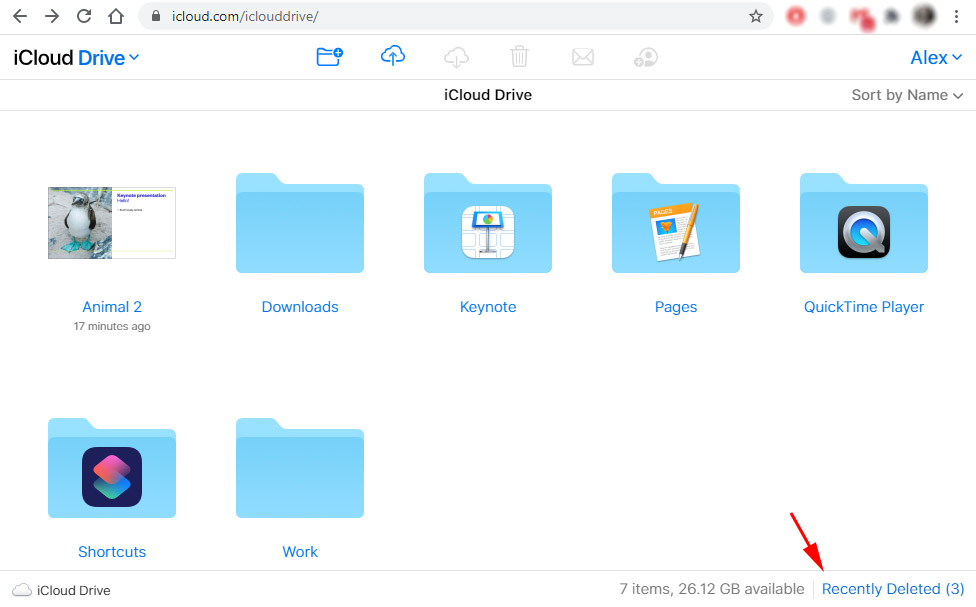Open the Shortcuts folder icon
This screenshot has width=976, height=607.
pos(112,468)
